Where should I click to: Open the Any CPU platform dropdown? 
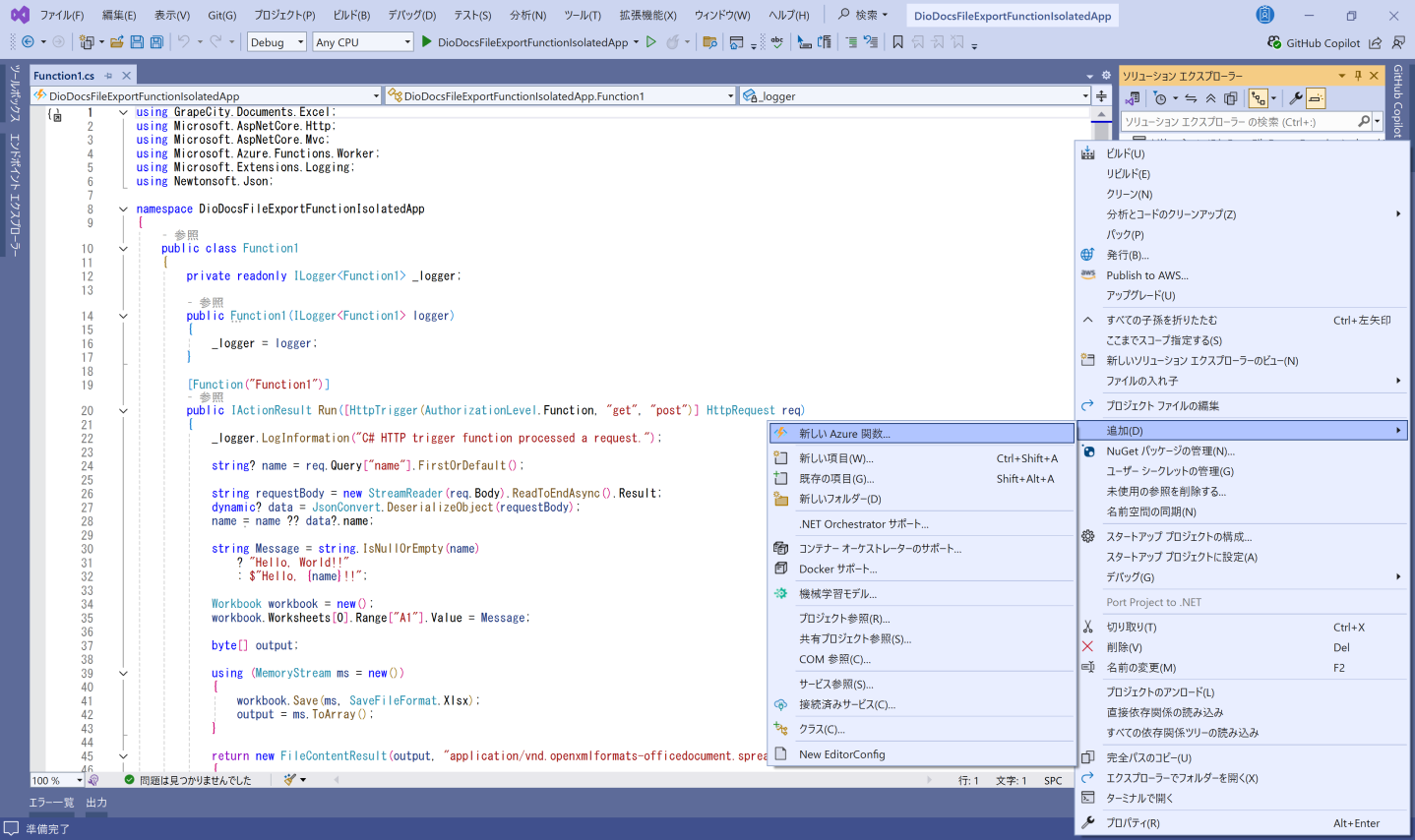click(x=362, y=42)
